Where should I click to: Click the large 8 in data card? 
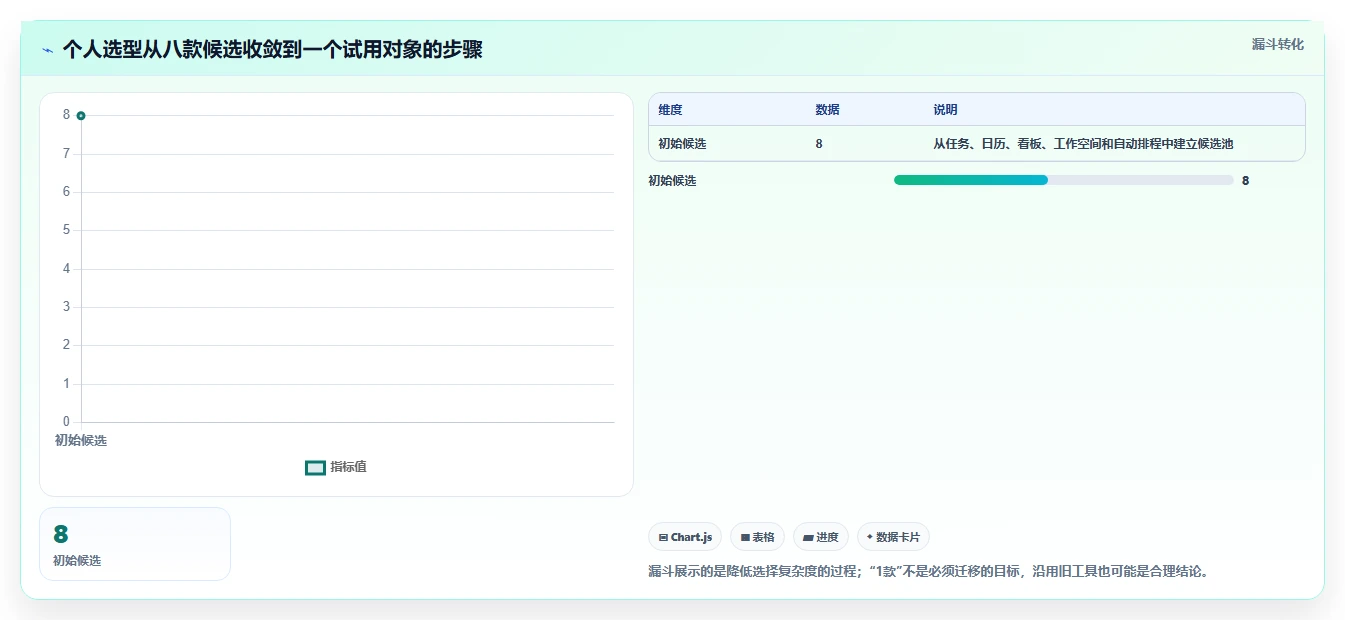60,535
